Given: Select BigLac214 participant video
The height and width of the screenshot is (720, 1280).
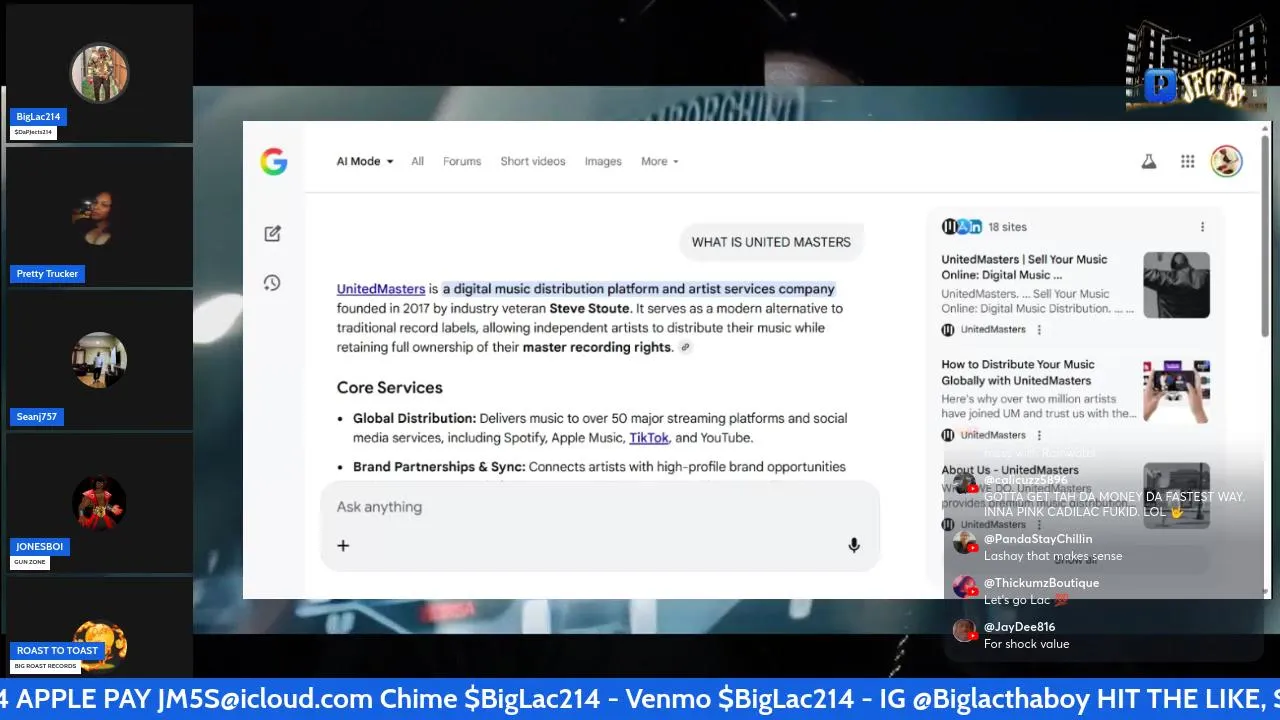Looking at the screenshot, I should coord(99,73).
